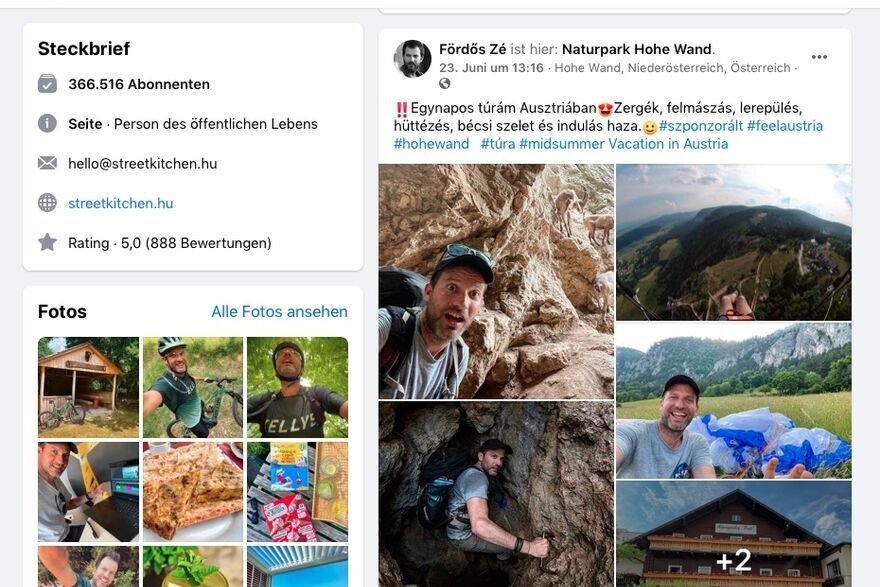Image resolution: width=880 pixels, height=587 pixels.
Task: Open the streetkitchen.hu website link
Action: click(121, 203)
